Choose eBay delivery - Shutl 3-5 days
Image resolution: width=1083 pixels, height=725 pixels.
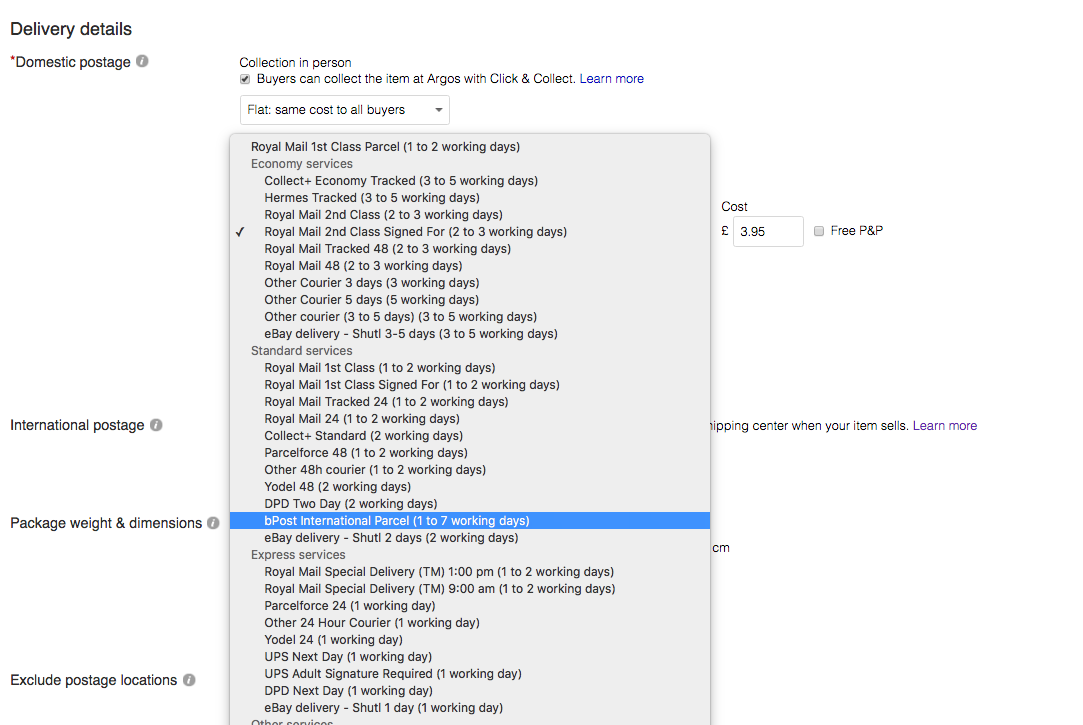point(470,334)
